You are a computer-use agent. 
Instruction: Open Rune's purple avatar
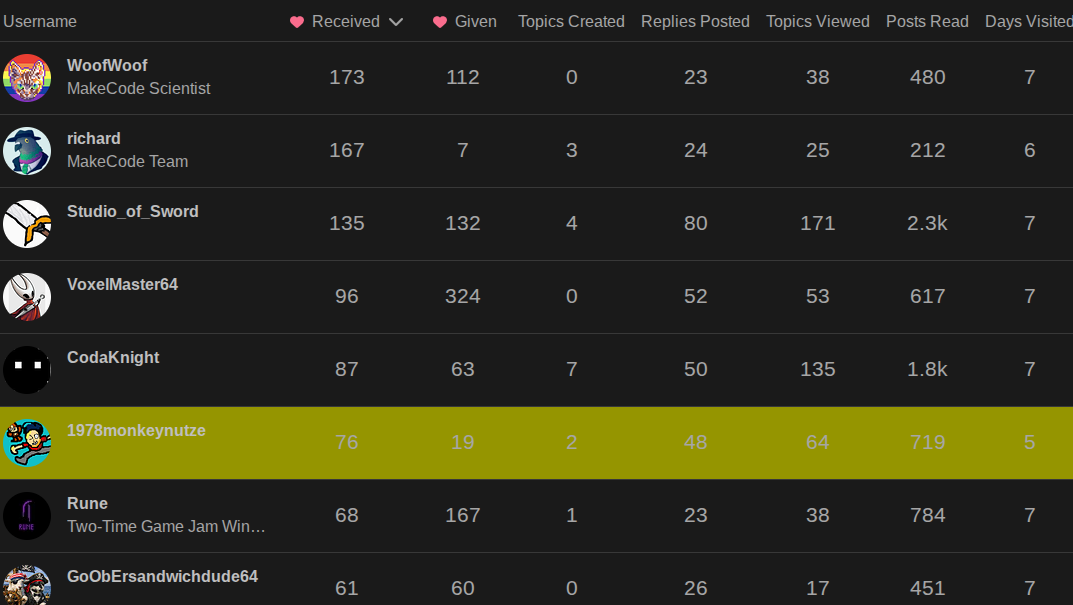tap(27, 516)
